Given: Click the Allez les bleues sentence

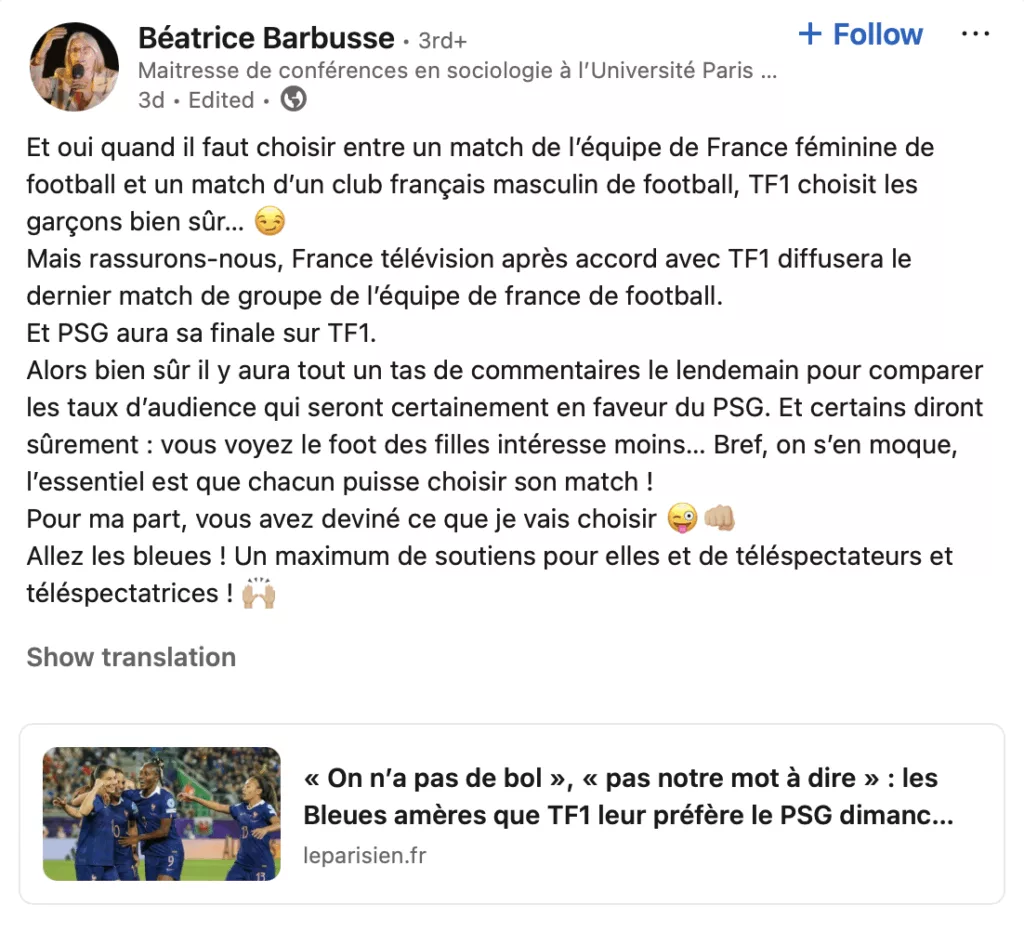Looking at the screenshot, I should (490, 575).
